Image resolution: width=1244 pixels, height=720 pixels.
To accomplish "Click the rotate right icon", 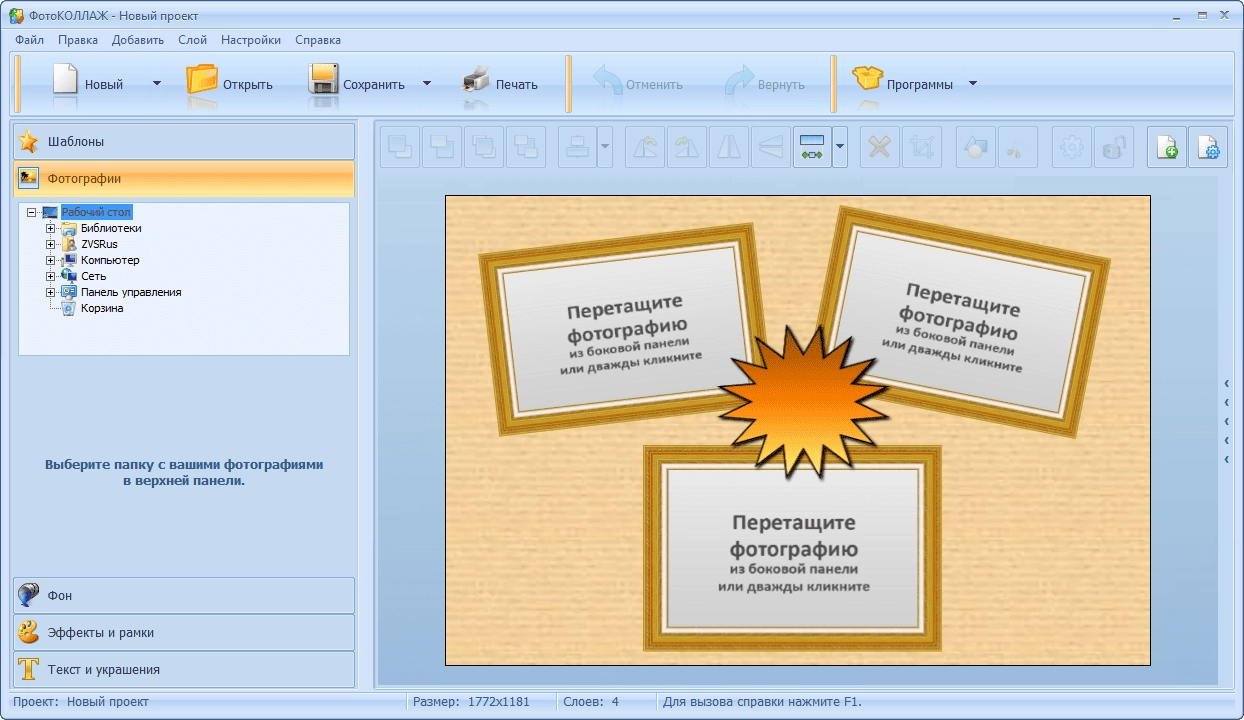I will (687, 147).
